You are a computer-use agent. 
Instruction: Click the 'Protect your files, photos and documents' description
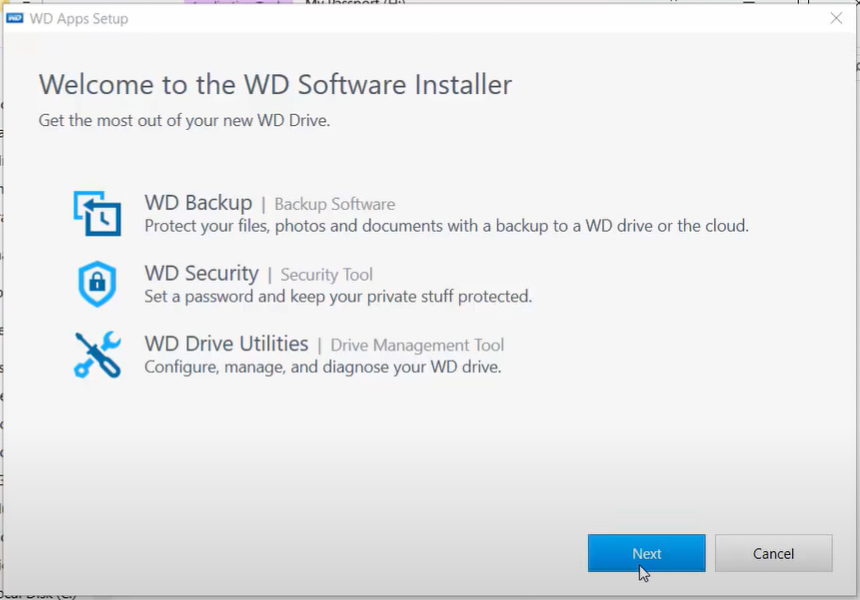tap(446, 226)
